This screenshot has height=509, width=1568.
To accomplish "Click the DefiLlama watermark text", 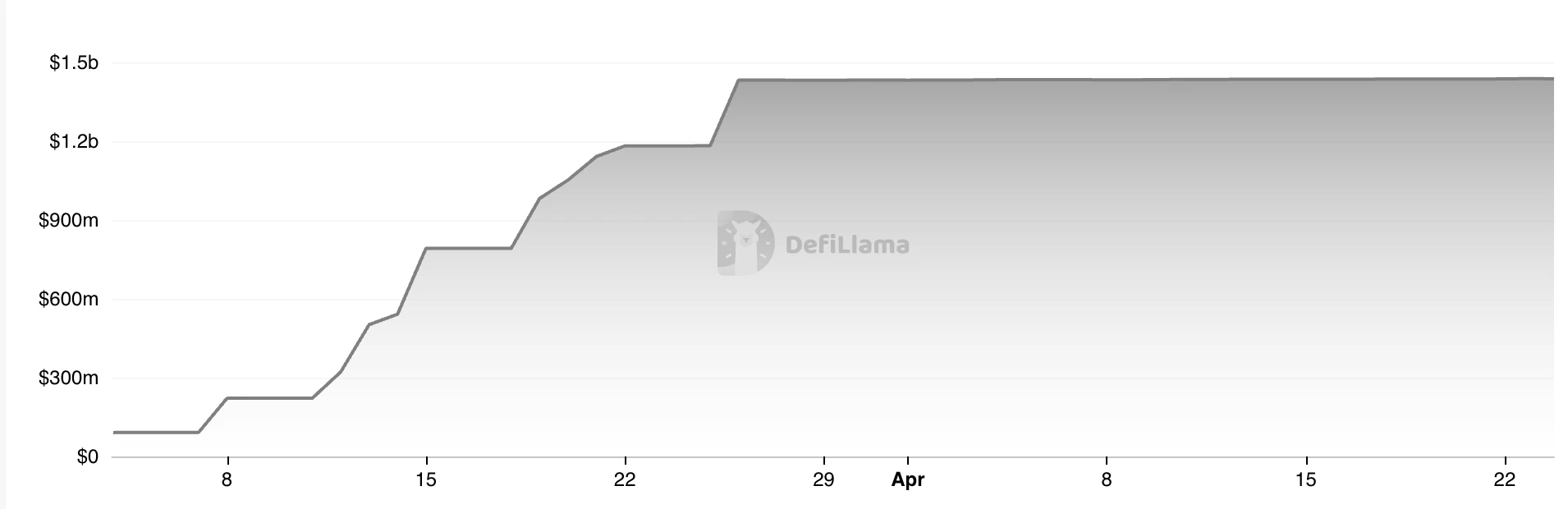I will tap(847, 245).
